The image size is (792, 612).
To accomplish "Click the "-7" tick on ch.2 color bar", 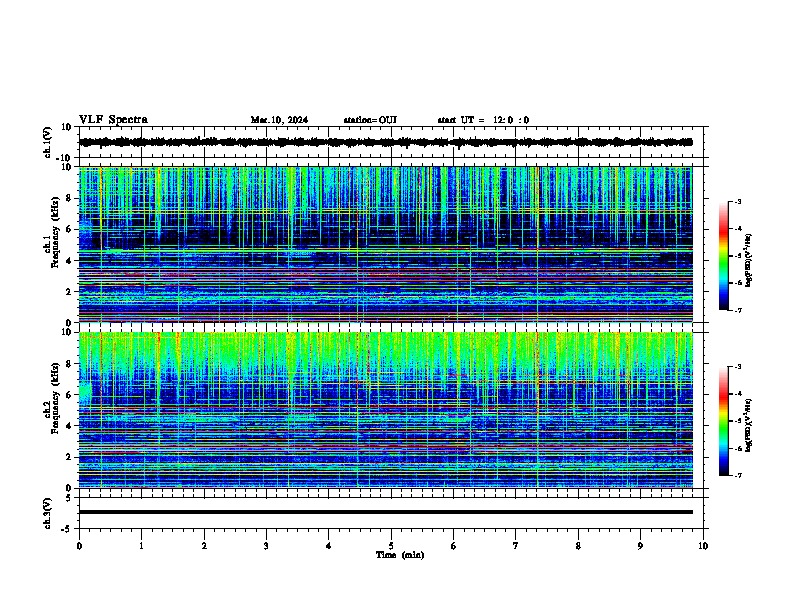I will point(738,475).
